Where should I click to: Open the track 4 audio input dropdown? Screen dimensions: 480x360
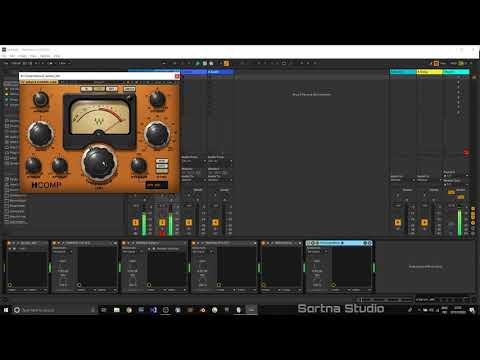point(220,161)
